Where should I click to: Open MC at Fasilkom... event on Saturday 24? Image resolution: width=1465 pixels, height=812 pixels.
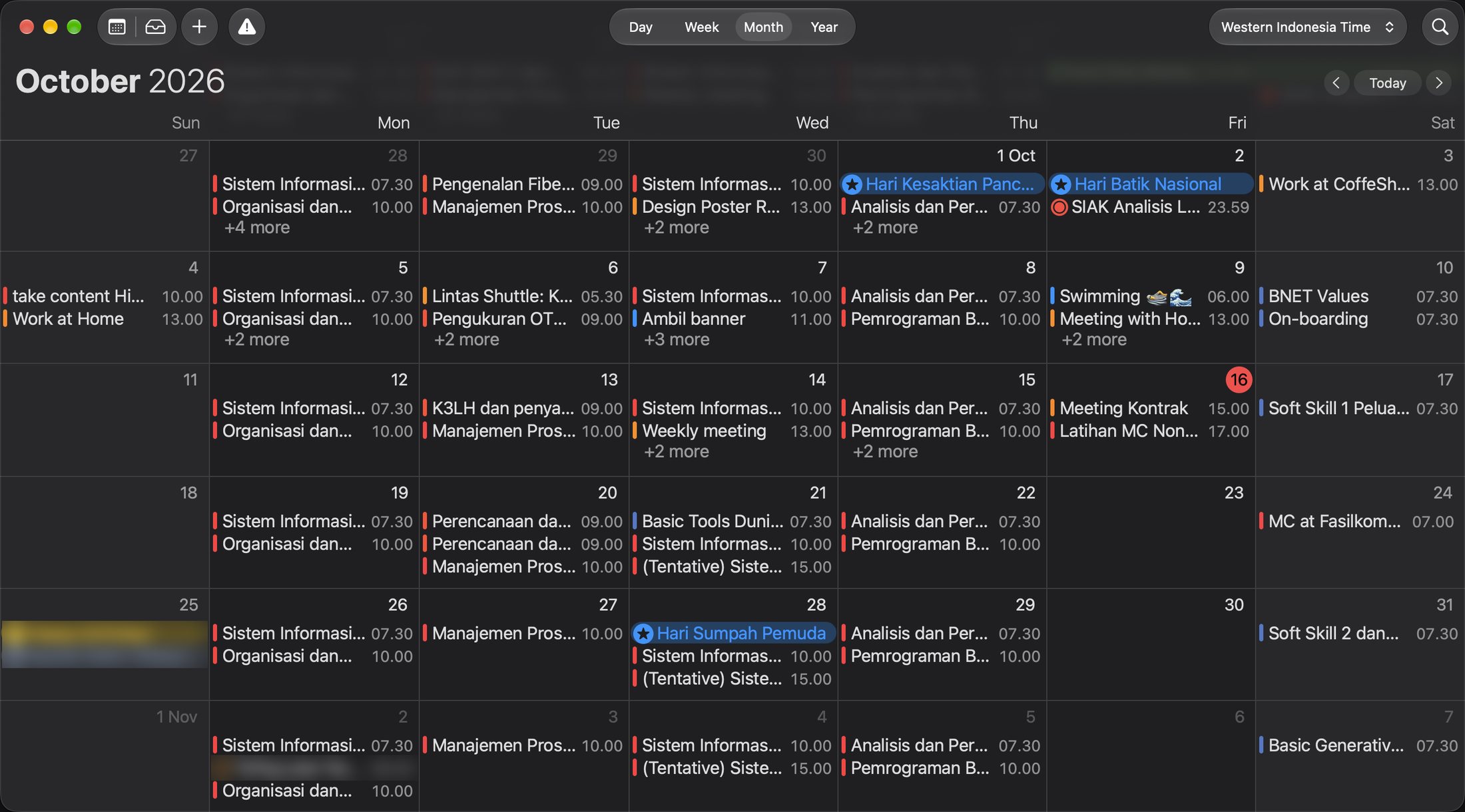1359,522
